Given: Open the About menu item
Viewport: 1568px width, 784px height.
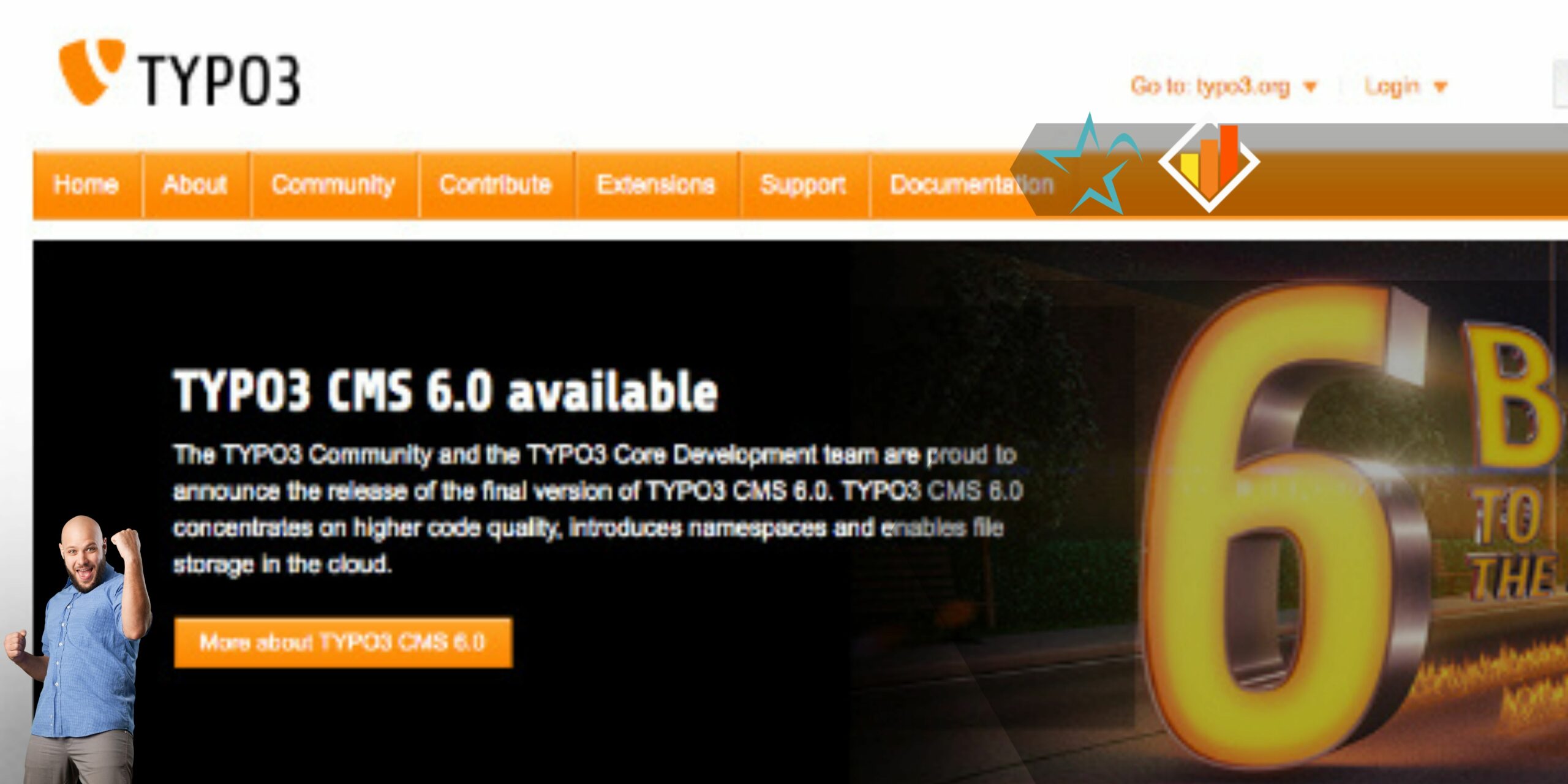Looking at the screenshot, I should 195,184.
